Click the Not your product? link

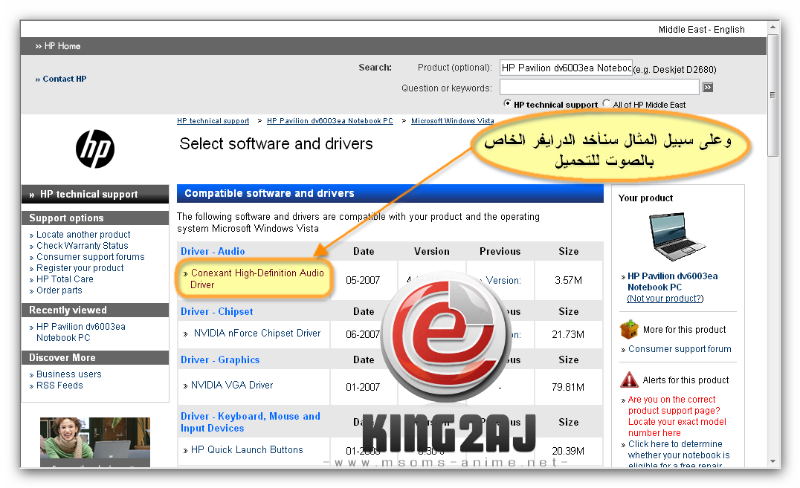pyautogui.click(x=664, y=299)
